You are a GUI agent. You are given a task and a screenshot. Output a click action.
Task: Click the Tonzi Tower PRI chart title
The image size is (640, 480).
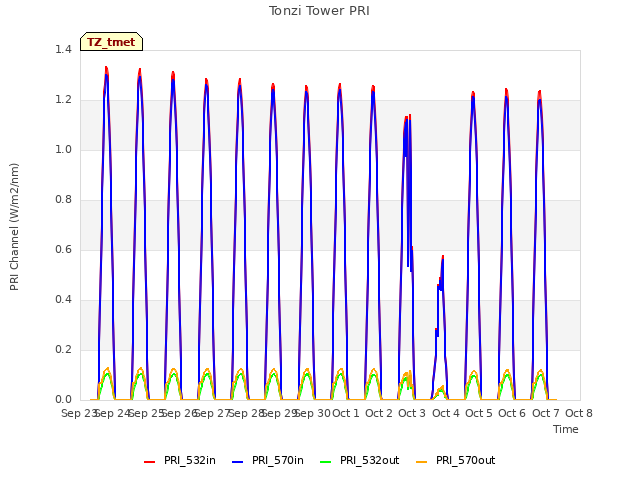(x=319, y=11)
